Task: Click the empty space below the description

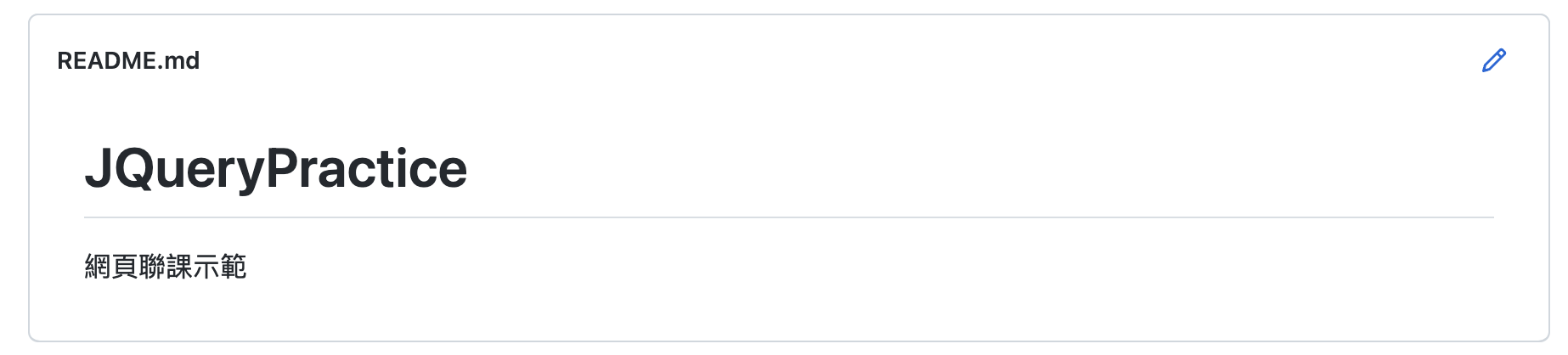Action: click(789, 312)
